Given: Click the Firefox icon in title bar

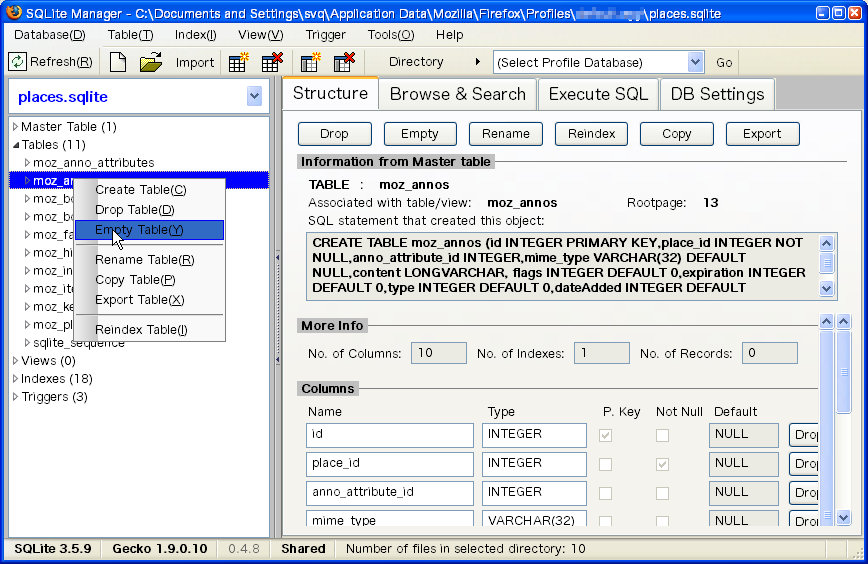Looking at the screenshot, I should [x=13, y=12].
